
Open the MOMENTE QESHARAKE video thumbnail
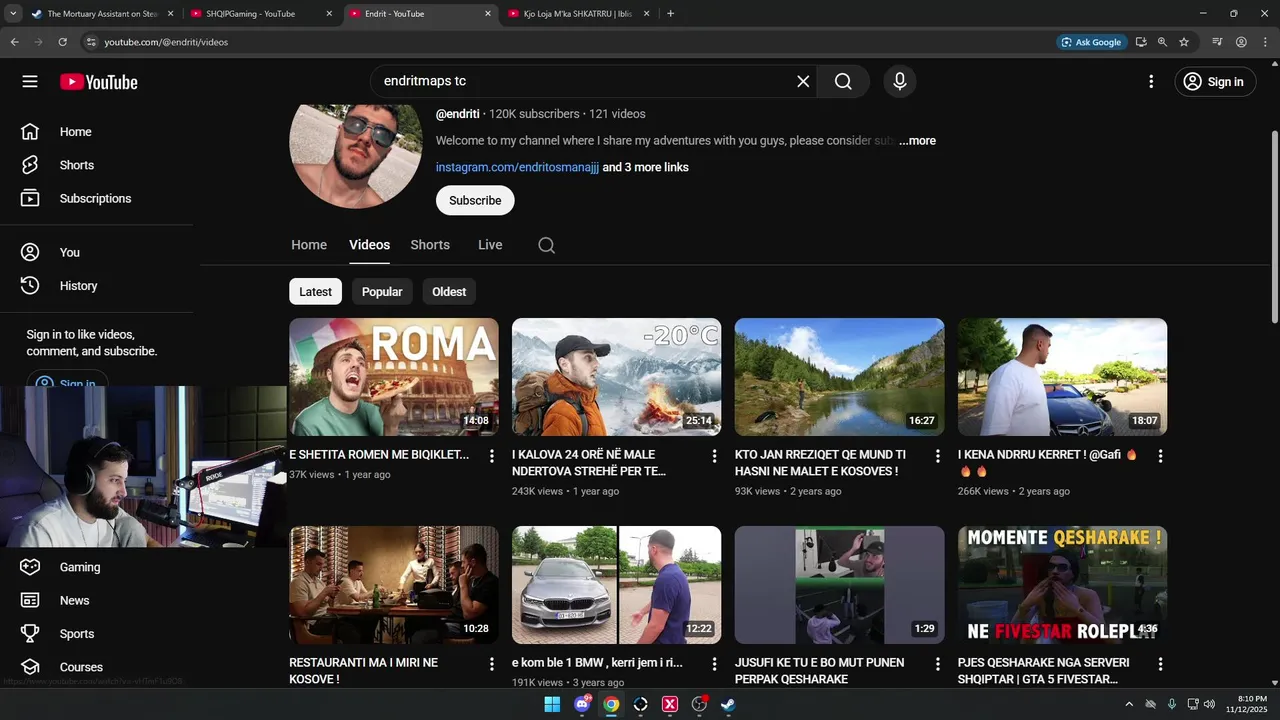[x=1062, y=585]
